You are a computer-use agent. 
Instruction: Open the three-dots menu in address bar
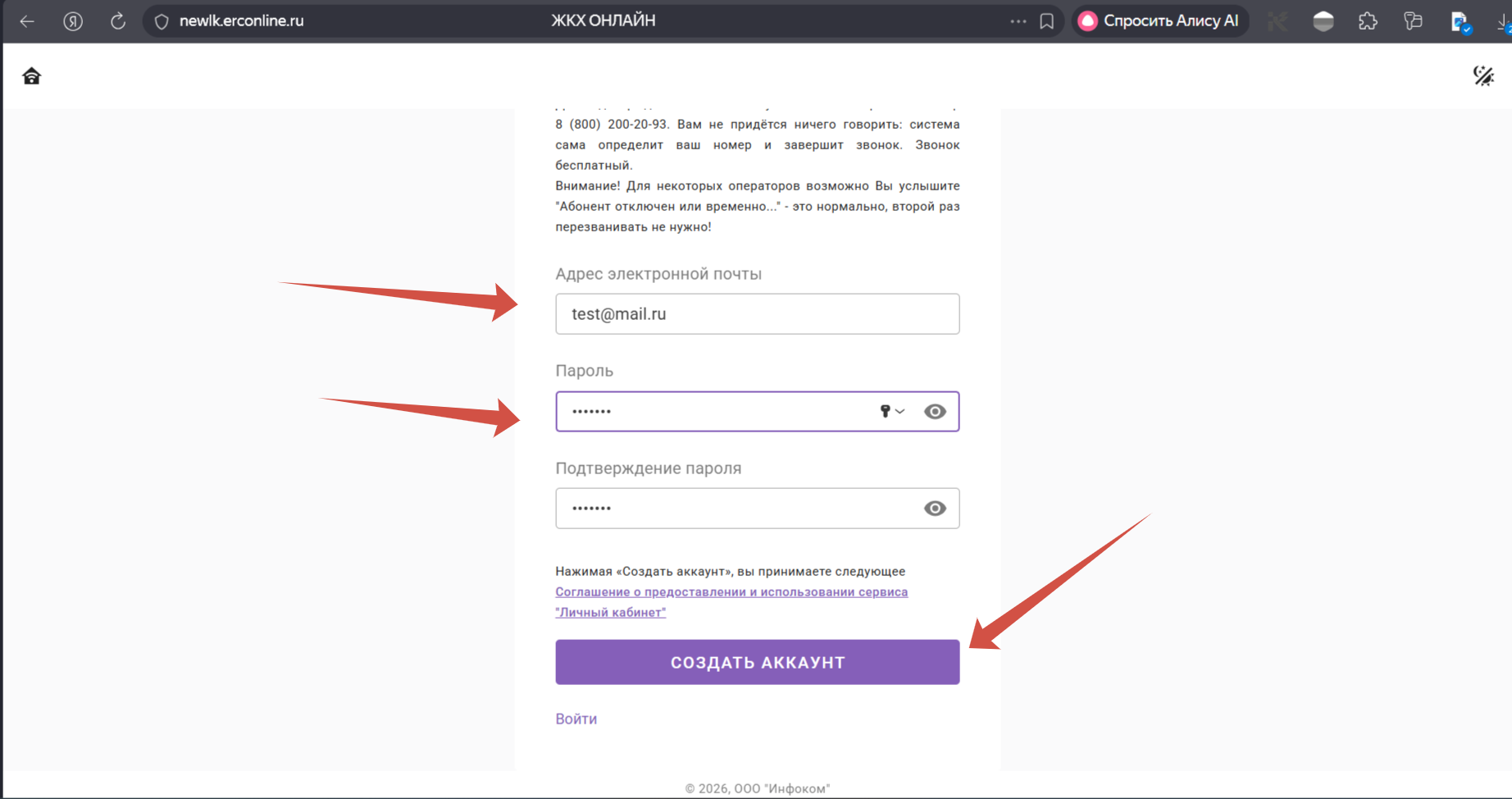coord(1018,21)
